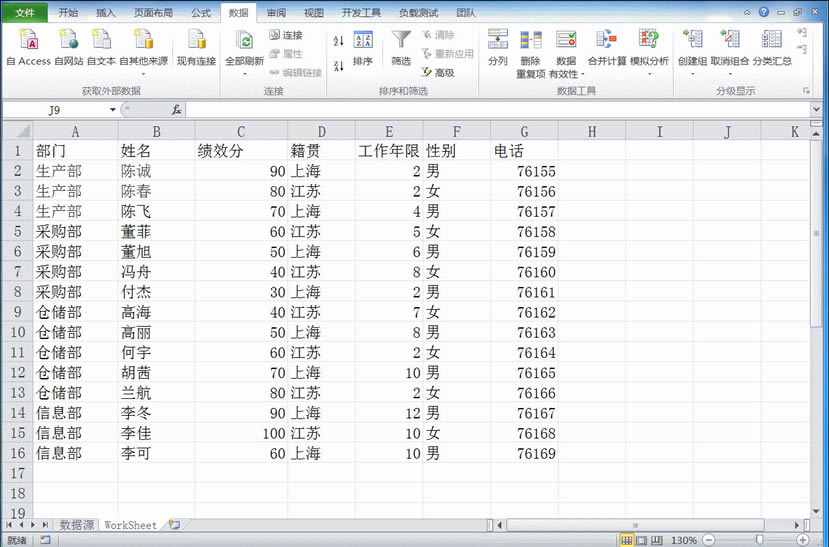
Task: Select cell with name 陈诚
Action: (x=156, y=171)
